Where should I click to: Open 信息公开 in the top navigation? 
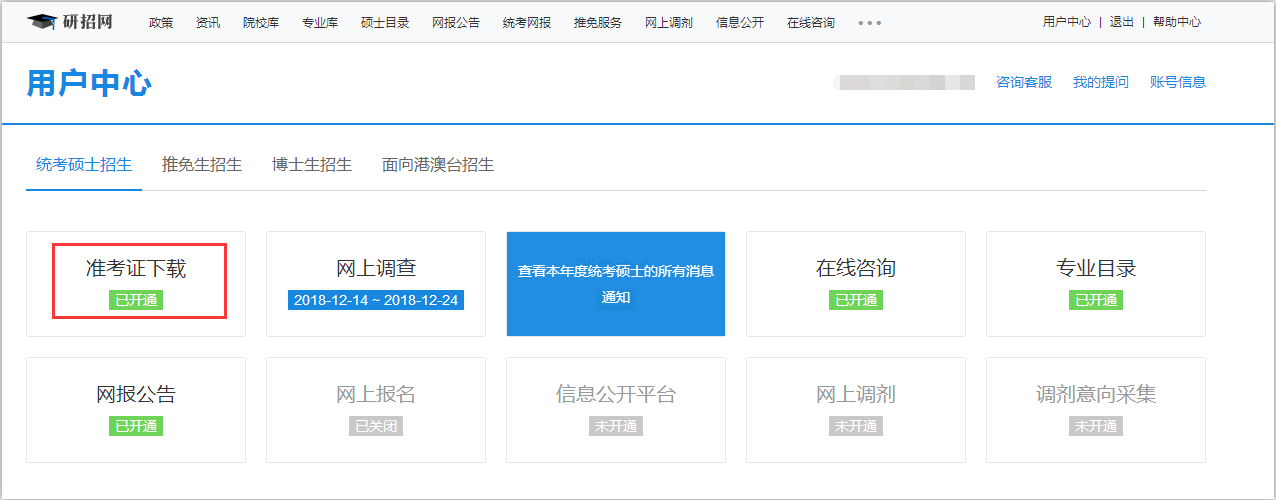point(740,22)
